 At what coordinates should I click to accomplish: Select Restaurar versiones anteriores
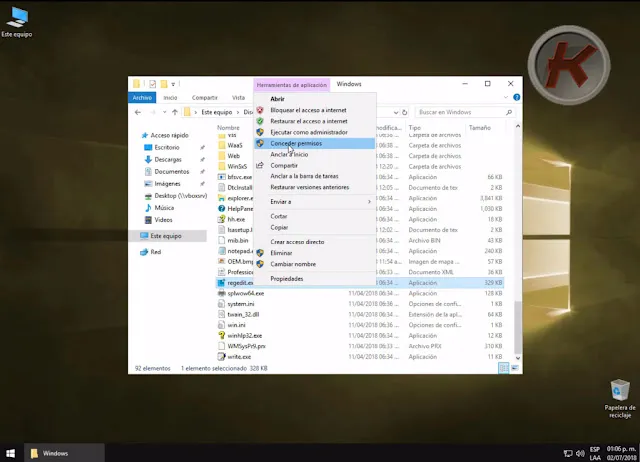pos(309,187)
